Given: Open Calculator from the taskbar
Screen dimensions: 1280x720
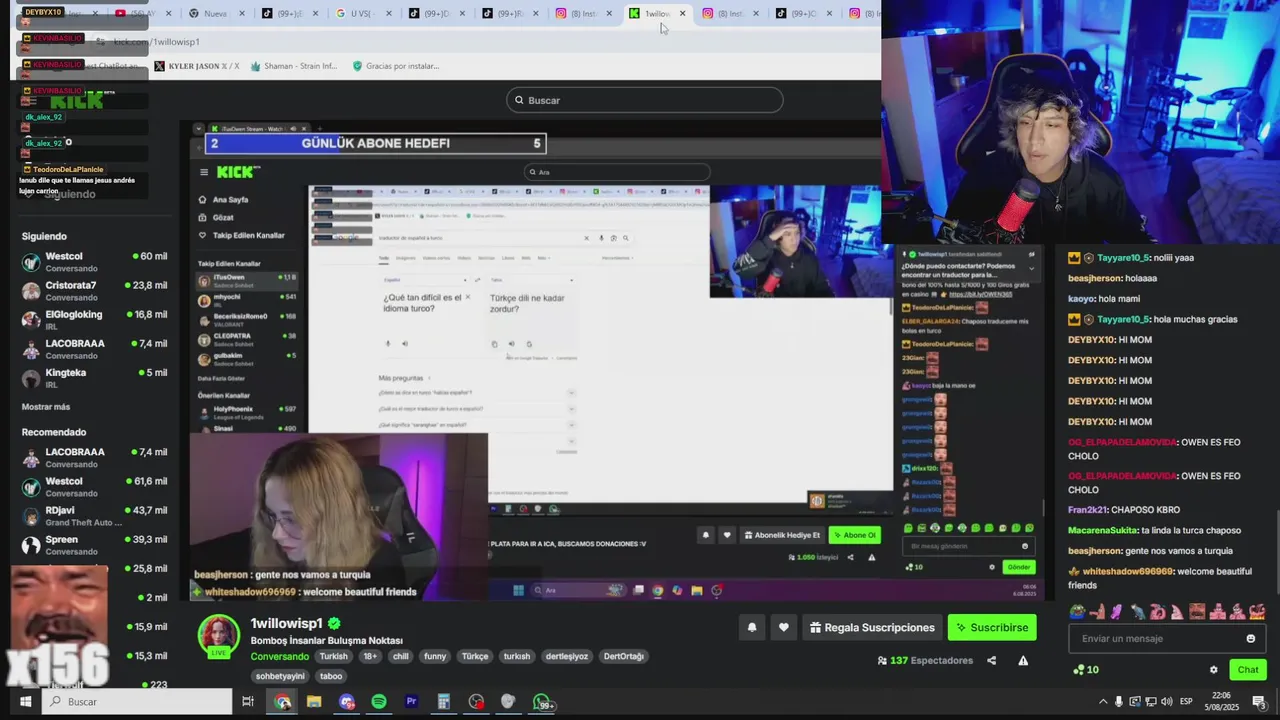Looking at the screenshot, I should tap(443, 702).
